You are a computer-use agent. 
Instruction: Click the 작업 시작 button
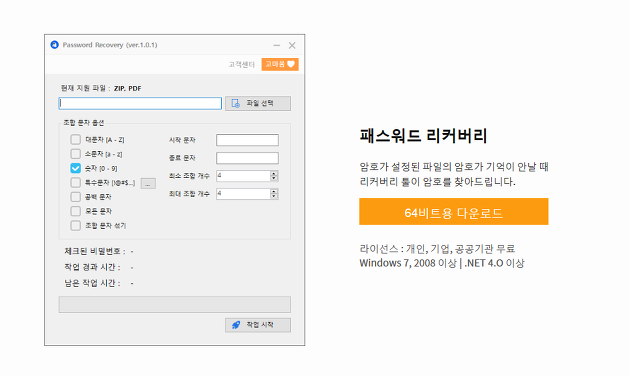pos(258,325)
